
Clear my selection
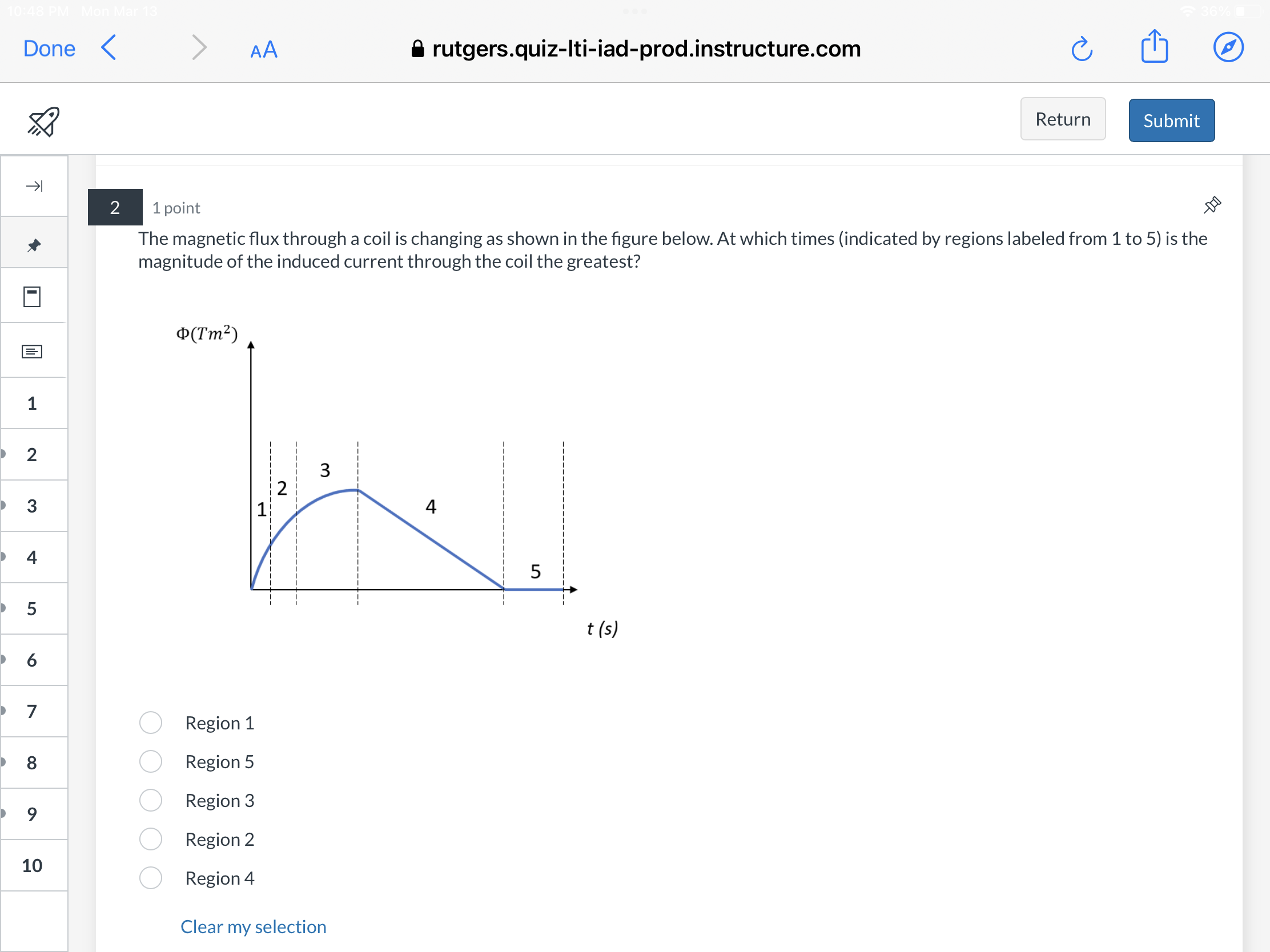pos(252,926)
